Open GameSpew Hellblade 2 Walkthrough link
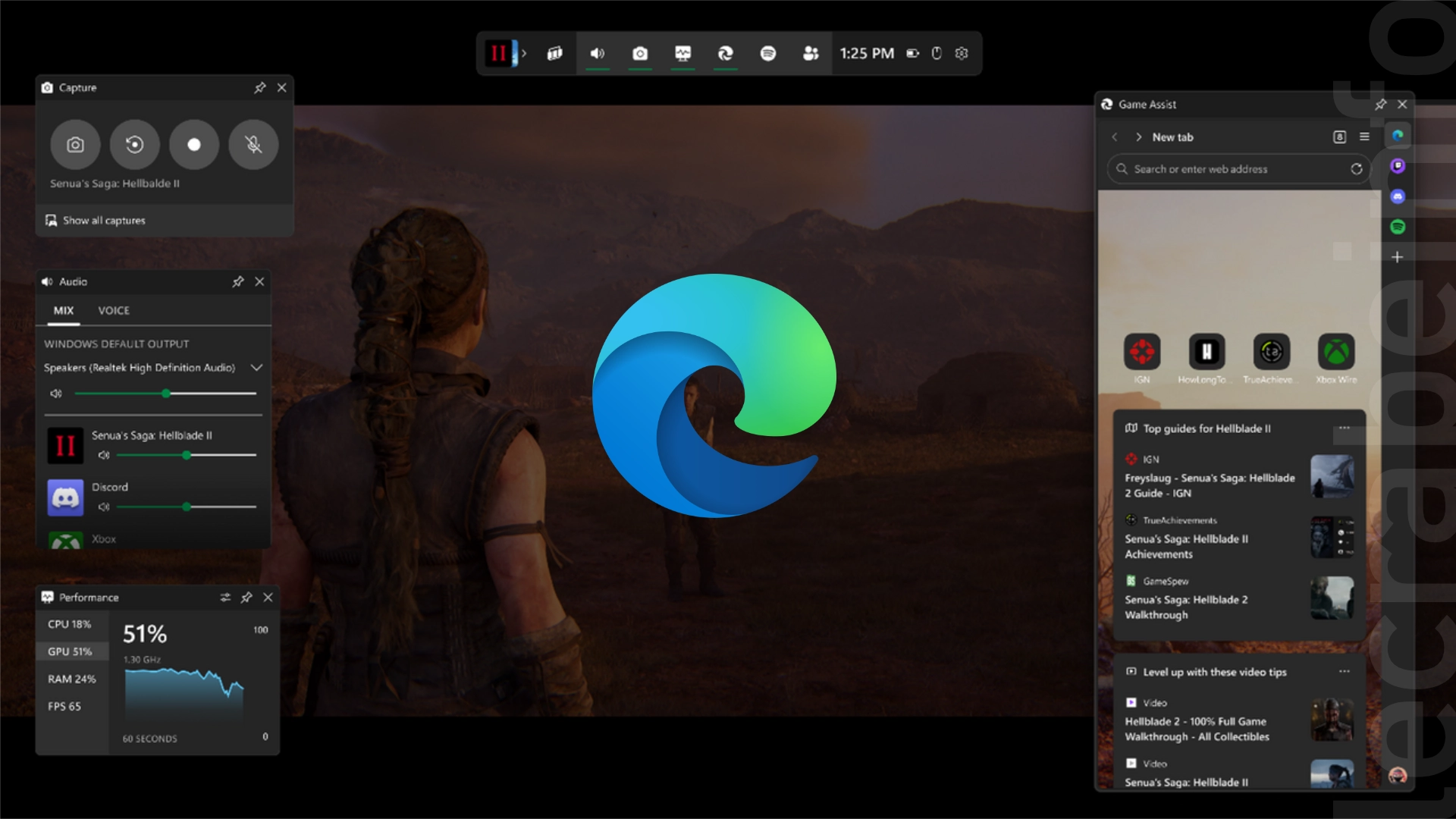This screenshot has height=819, width=1456. pyautogui.click(x=1186, y=607)
